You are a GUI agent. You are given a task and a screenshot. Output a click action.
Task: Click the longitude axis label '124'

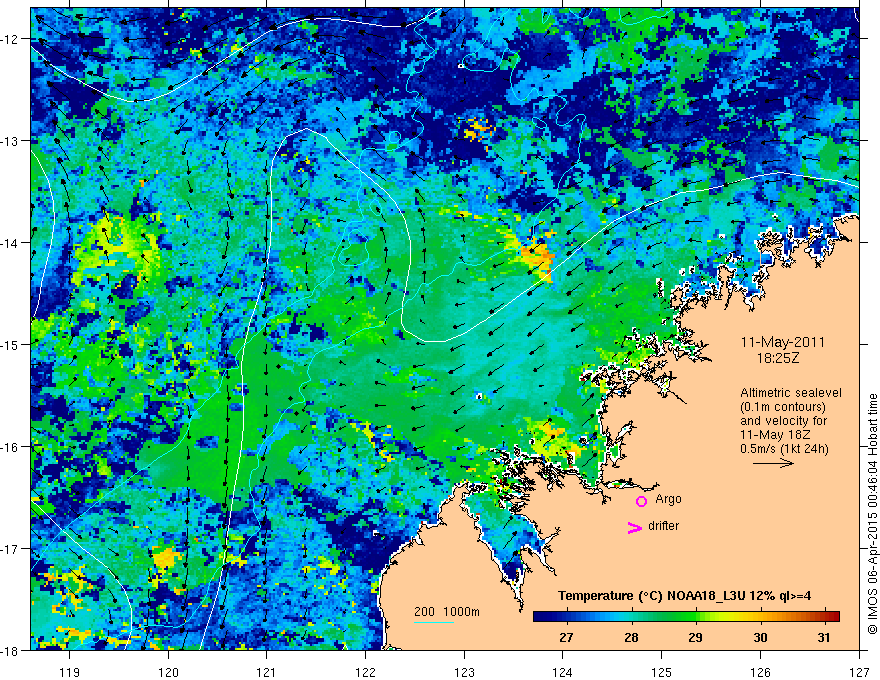pyautogui.click(x=562, y=672)
